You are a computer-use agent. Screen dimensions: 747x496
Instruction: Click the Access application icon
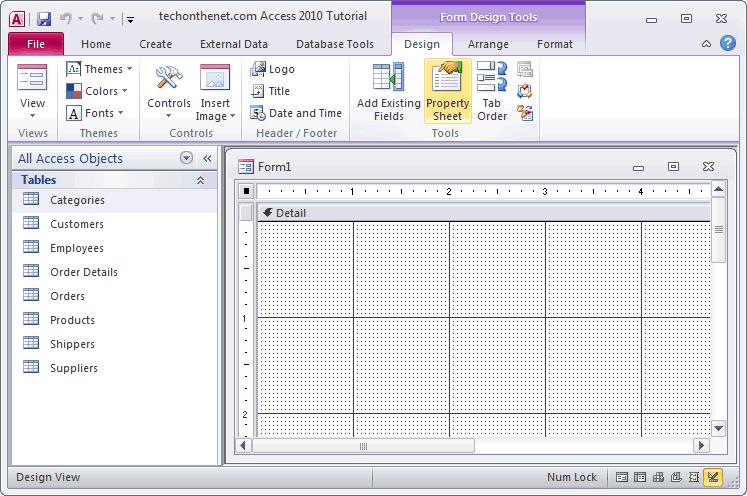click(17, 19)
